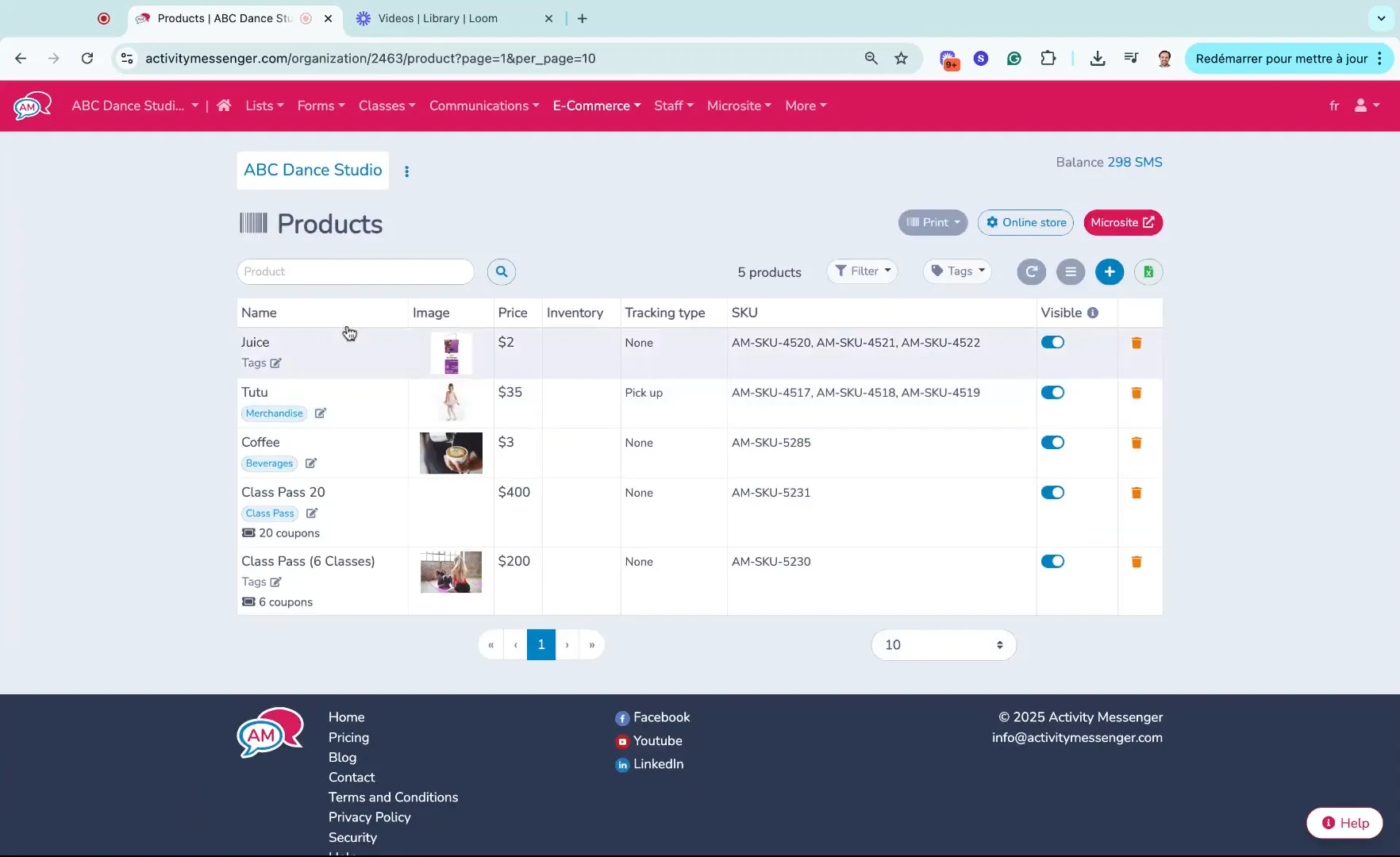
Task: Click the edit tags icon beside Merchandise
Action: coord(320,413)
